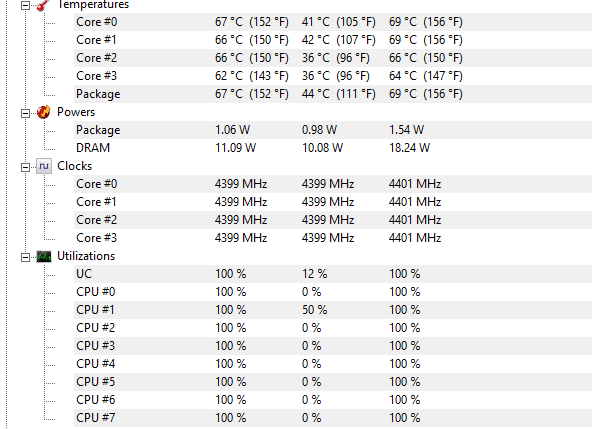The image size is (592, 429).
Task: Select Core #2 clock row
Action: pyautogui.click(x=333, y=220)
